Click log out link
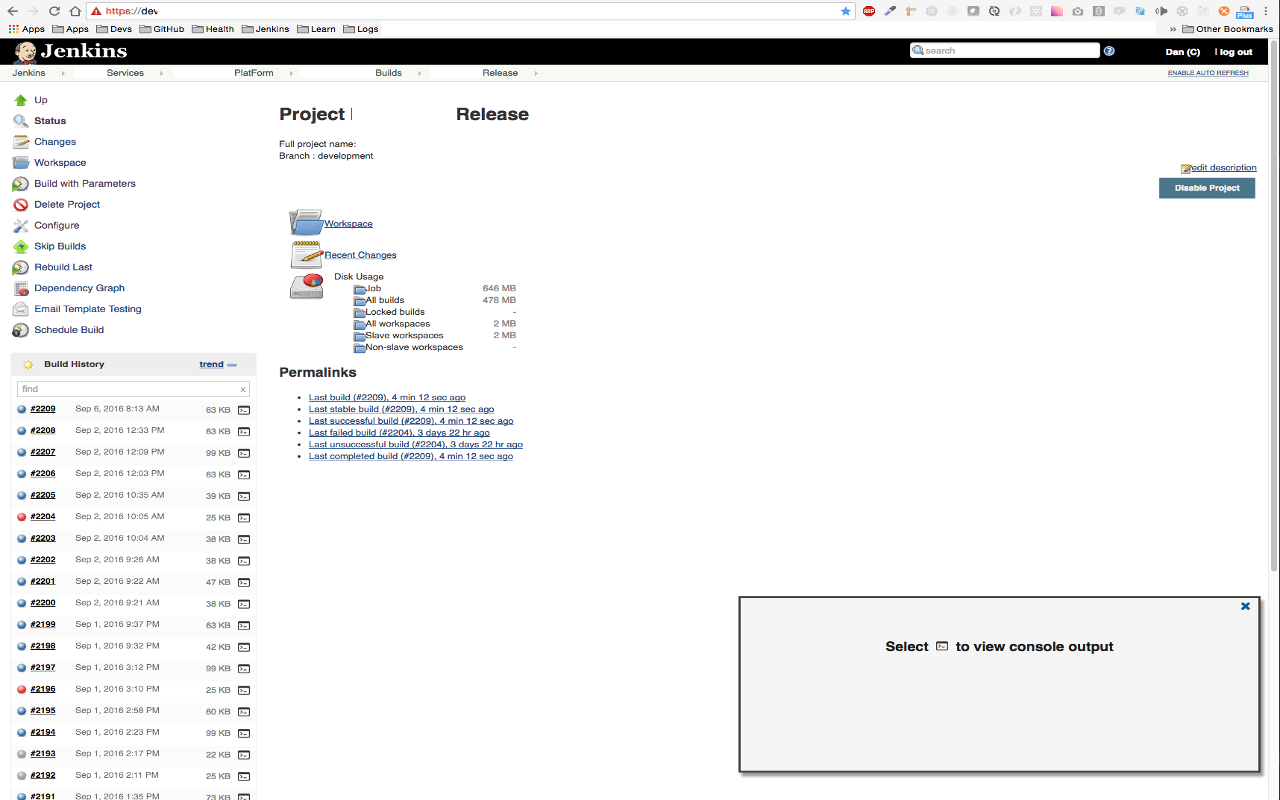1280x800 pixels. (1233, 52)
